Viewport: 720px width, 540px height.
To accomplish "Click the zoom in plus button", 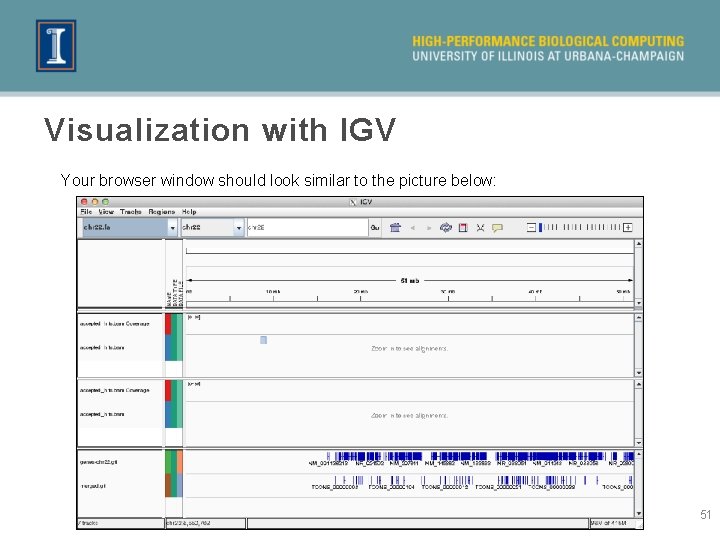I will (628, 227).
